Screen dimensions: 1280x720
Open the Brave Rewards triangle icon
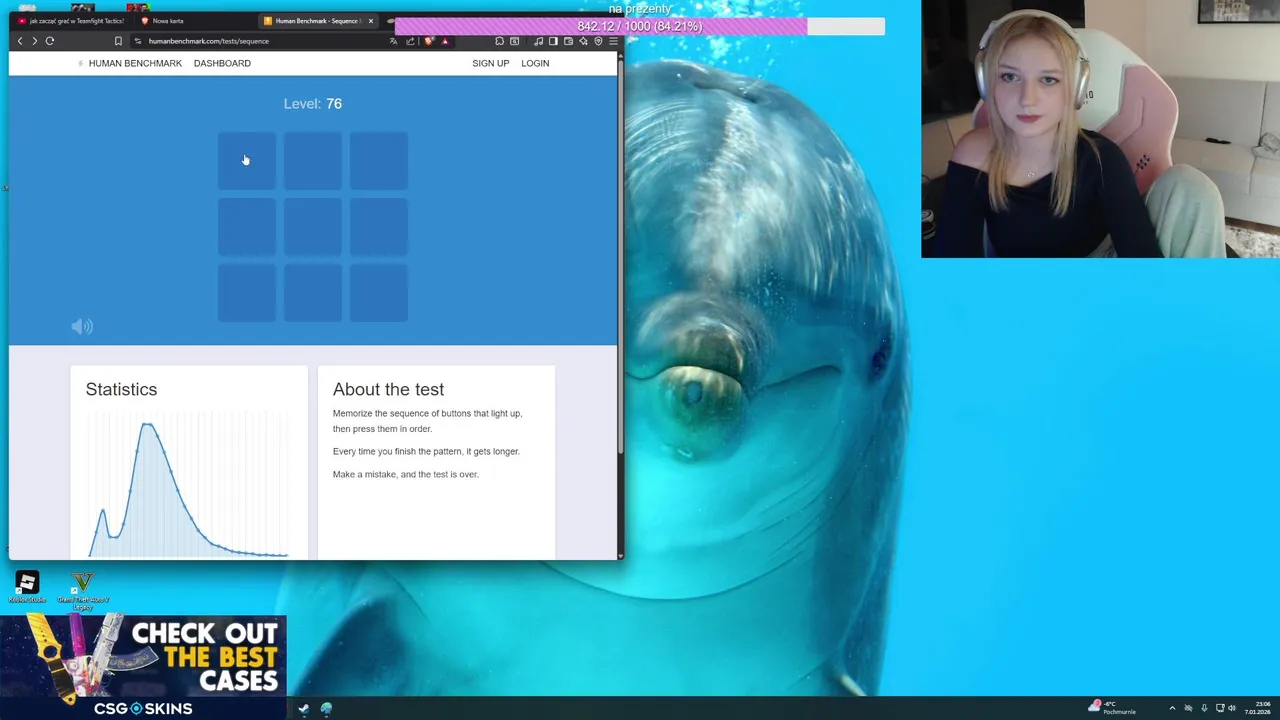(445, 41)
